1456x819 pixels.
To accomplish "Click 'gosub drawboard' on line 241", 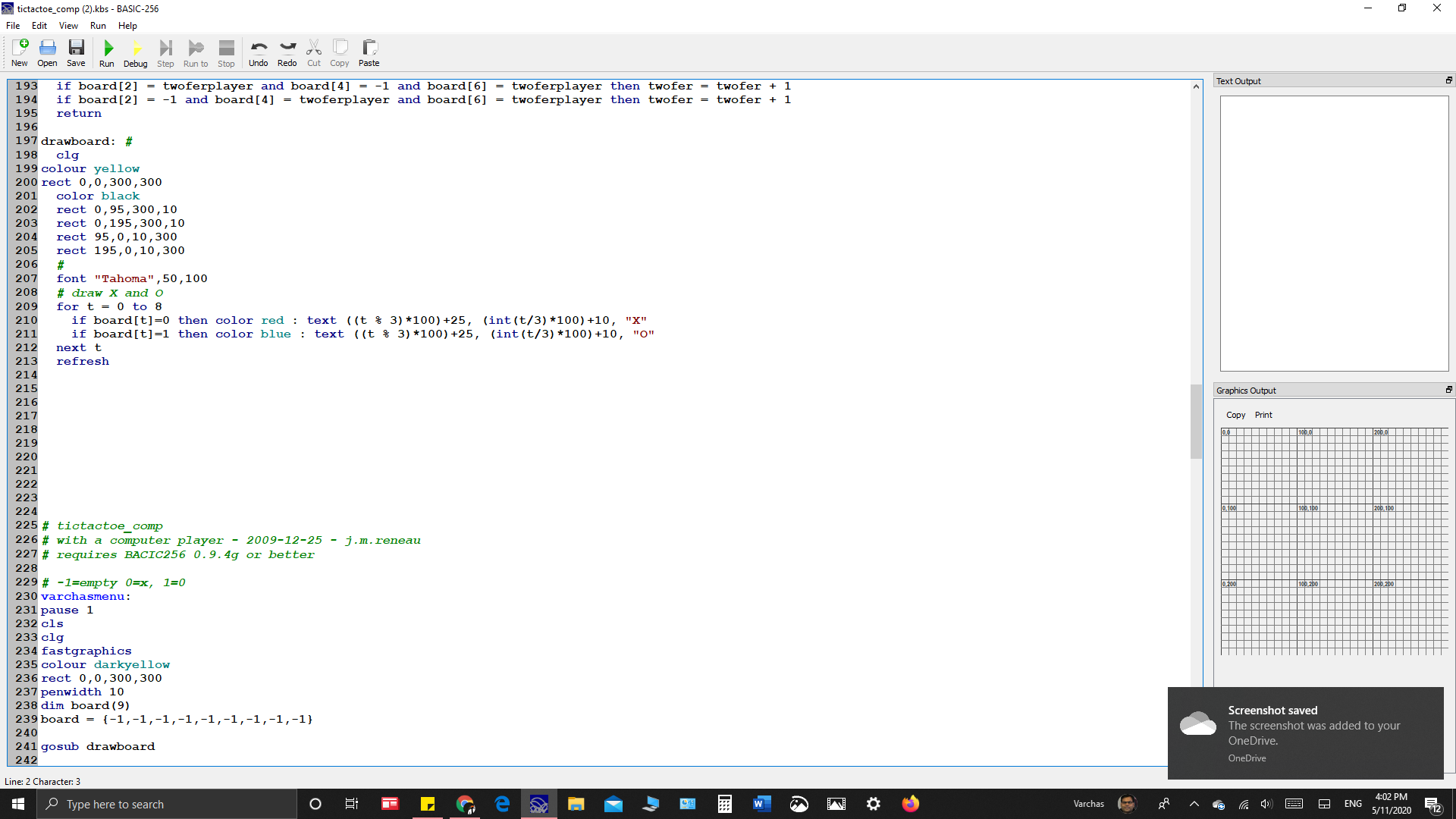I will click(98, 746).
